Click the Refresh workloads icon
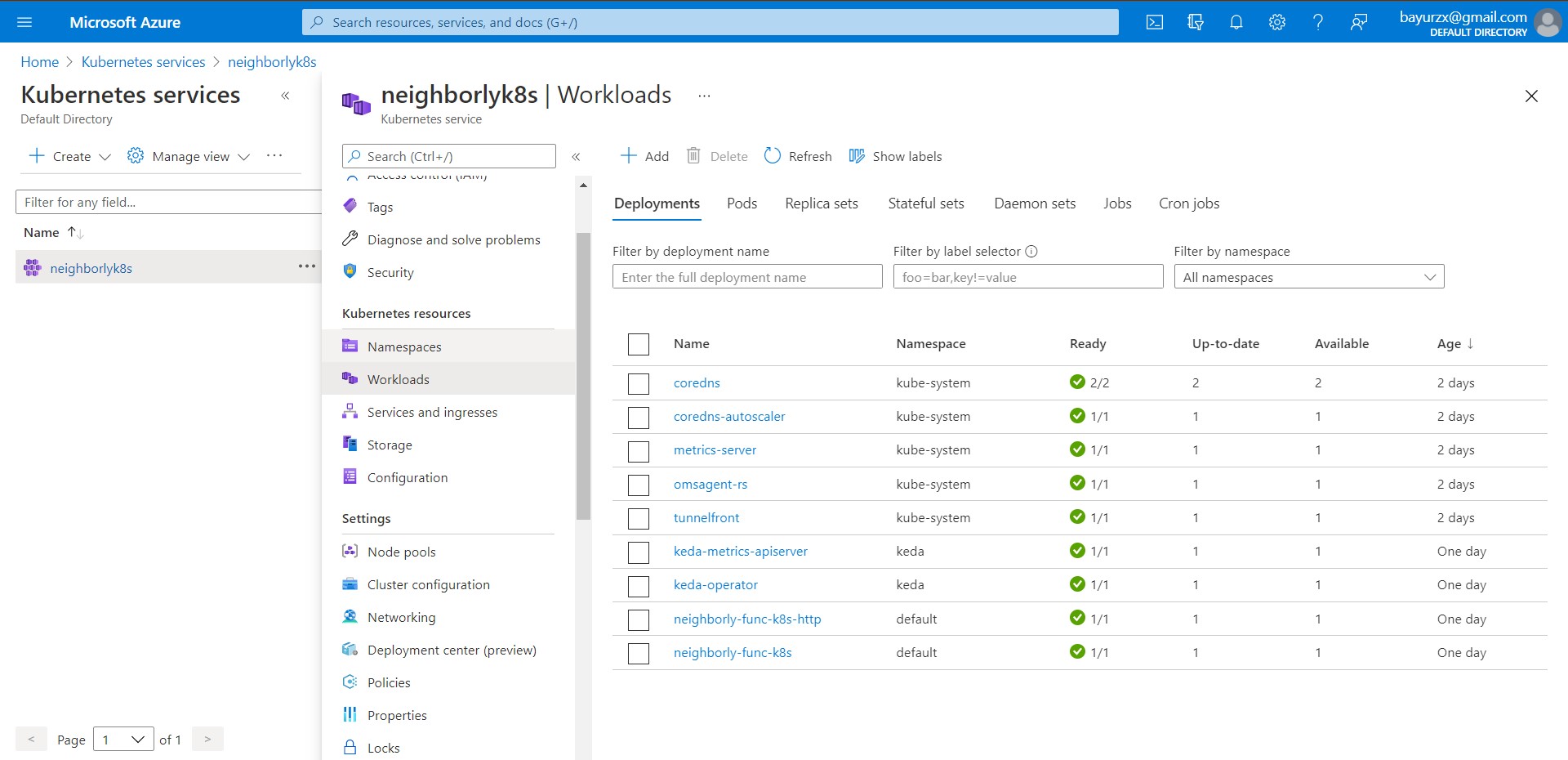 pos(772,155)
